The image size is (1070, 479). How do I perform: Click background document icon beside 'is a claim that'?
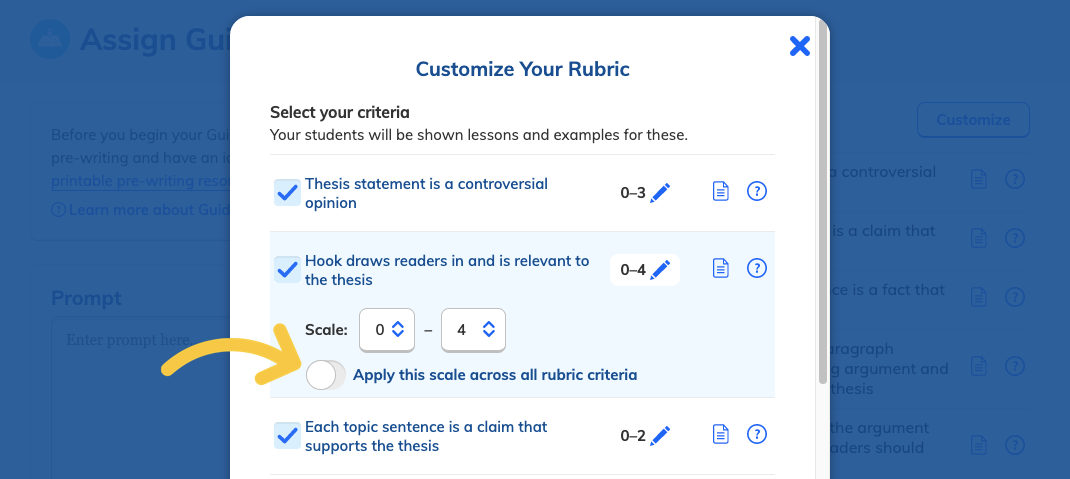(979, 238)
